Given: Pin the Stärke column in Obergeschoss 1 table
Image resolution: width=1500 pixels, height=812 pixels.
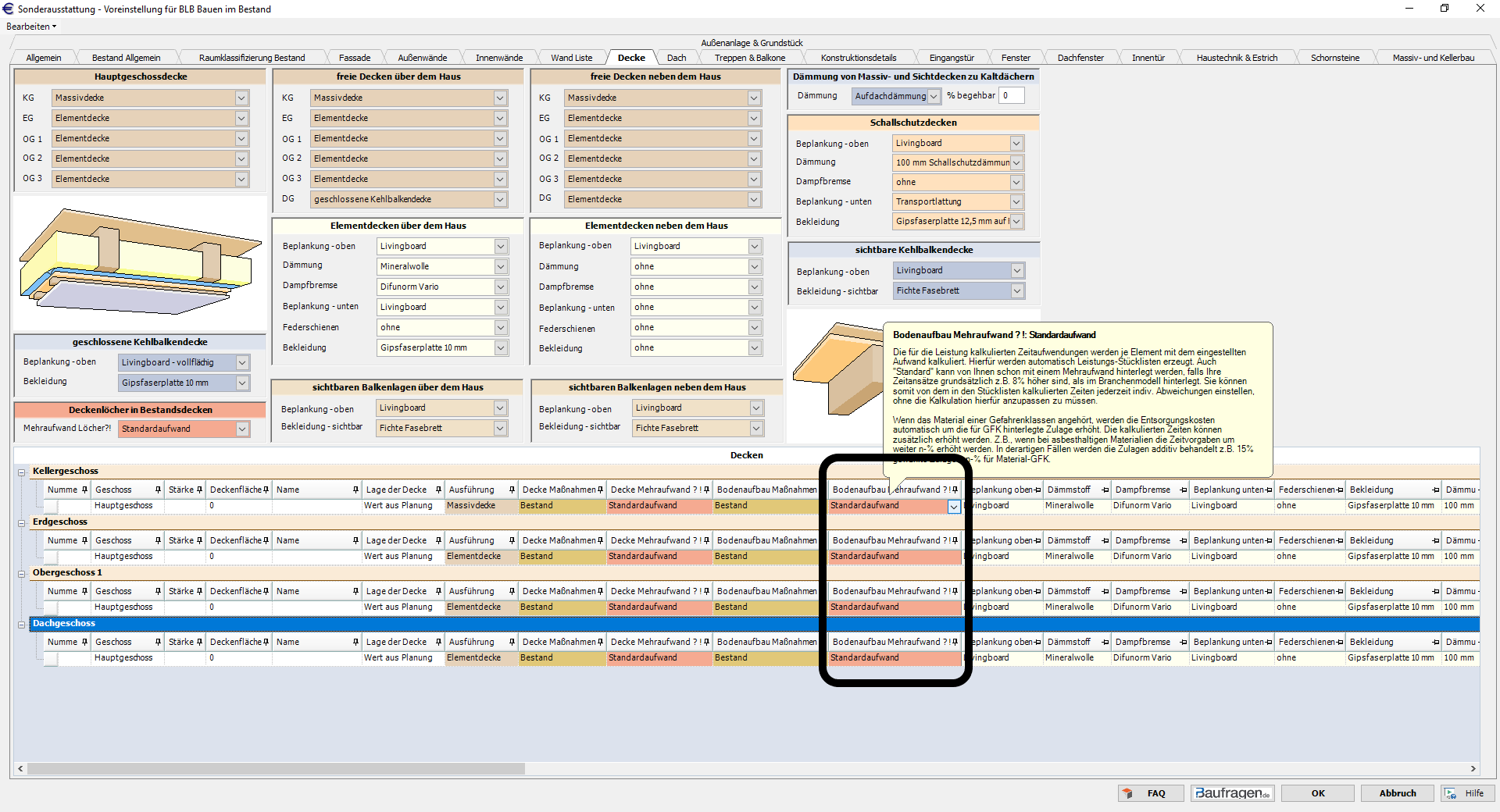Looking at the screenshot, I should [x=199, y=592].
